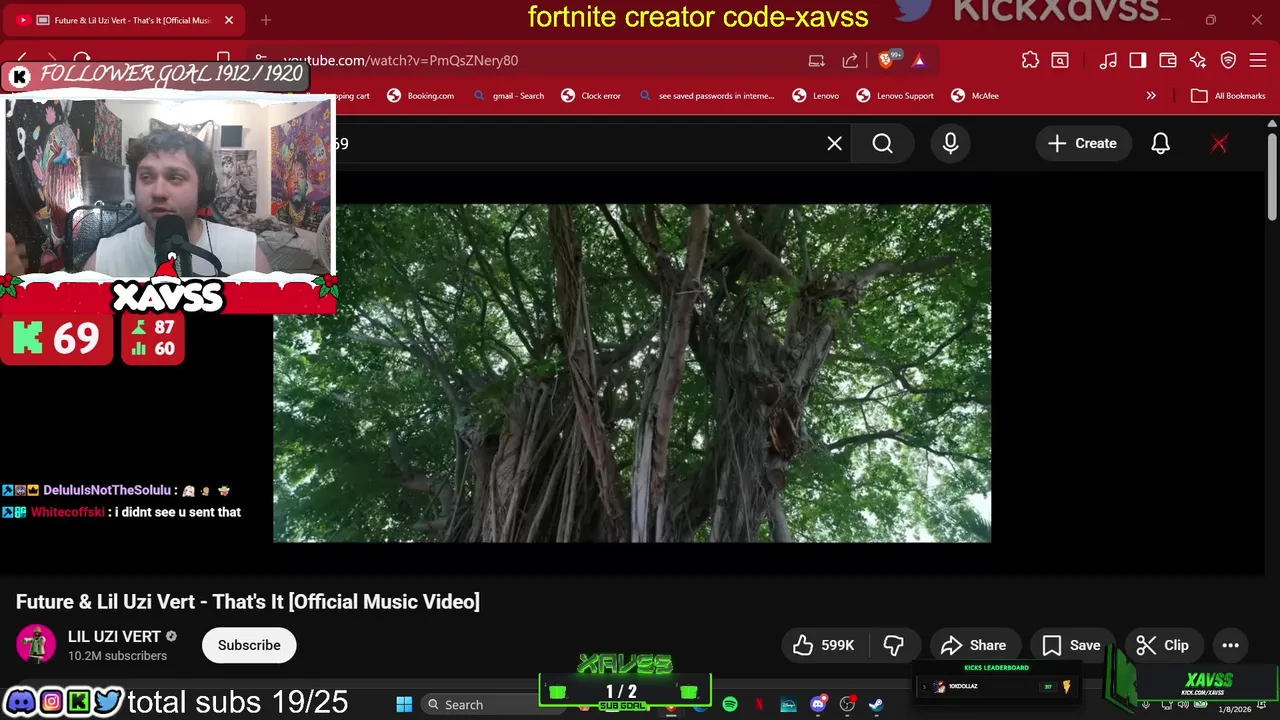
Task: Open the Brave VPN shield icon
Action: [x=1228, y=60]
